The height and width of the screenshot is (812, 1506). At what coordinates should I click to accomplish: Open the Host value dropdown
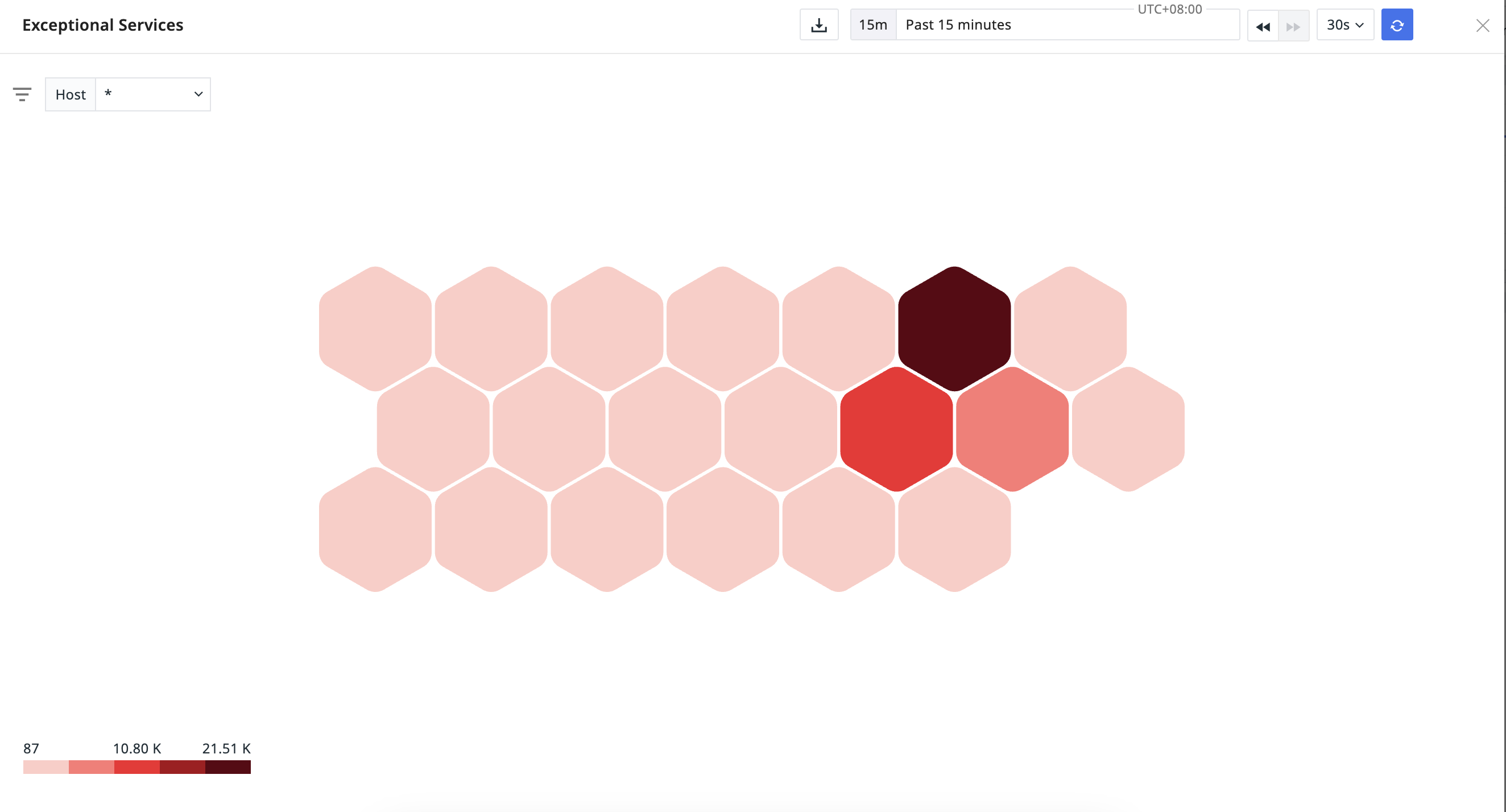tap(153, 94)
